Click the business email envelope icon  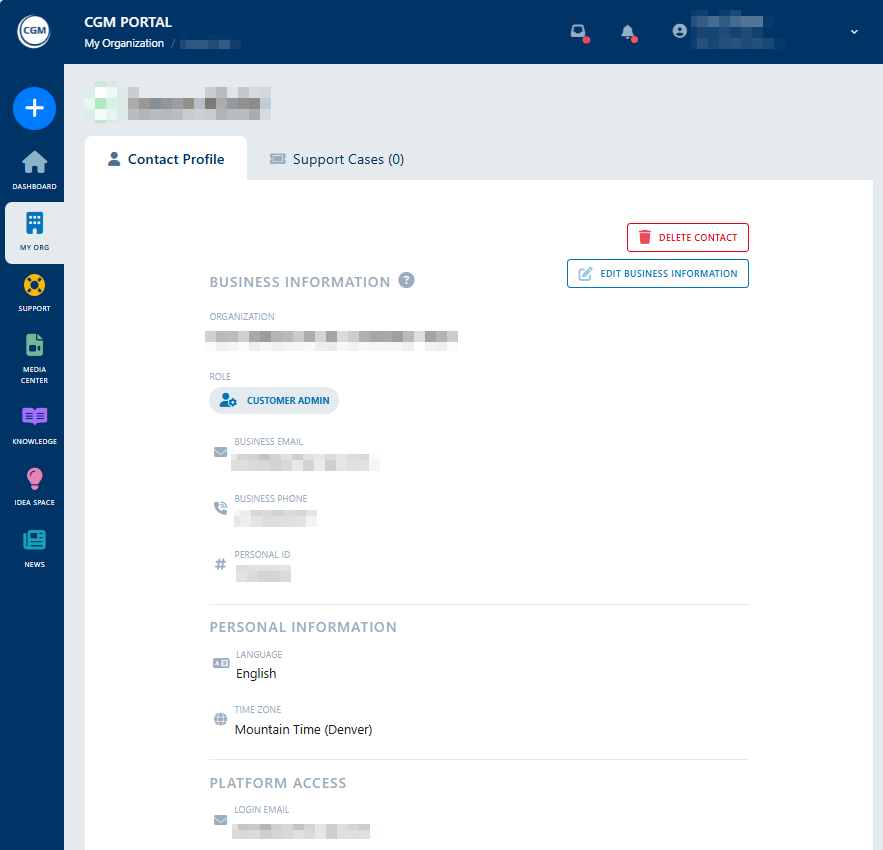pos(220,452)
